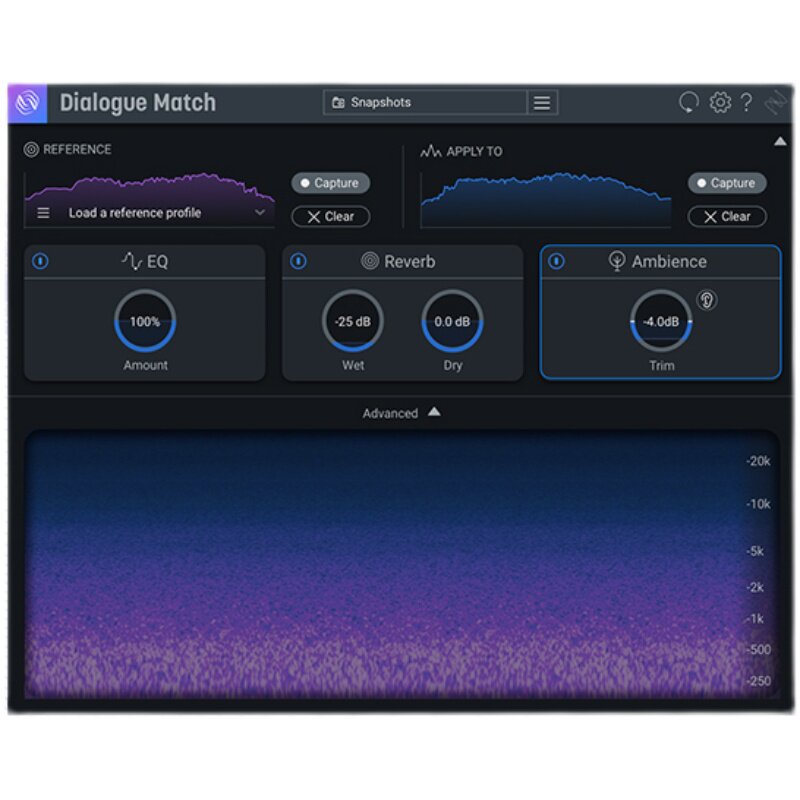Click the -5k frequency label
This screenshot has width=800, height=800.
click(x=755, y=551)
